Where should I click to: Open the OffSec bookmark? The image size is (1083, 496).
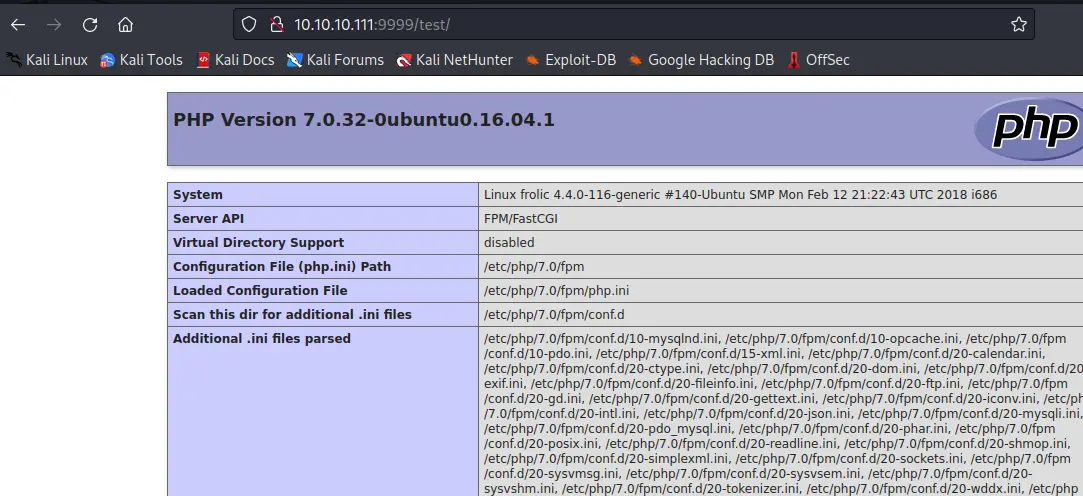pyautogui.click(x=818, y=60)
